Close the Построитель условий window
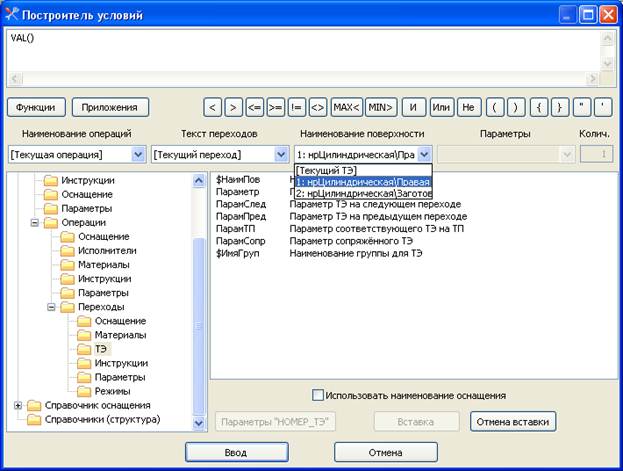 pyautogui.click(x=608, y=15)
